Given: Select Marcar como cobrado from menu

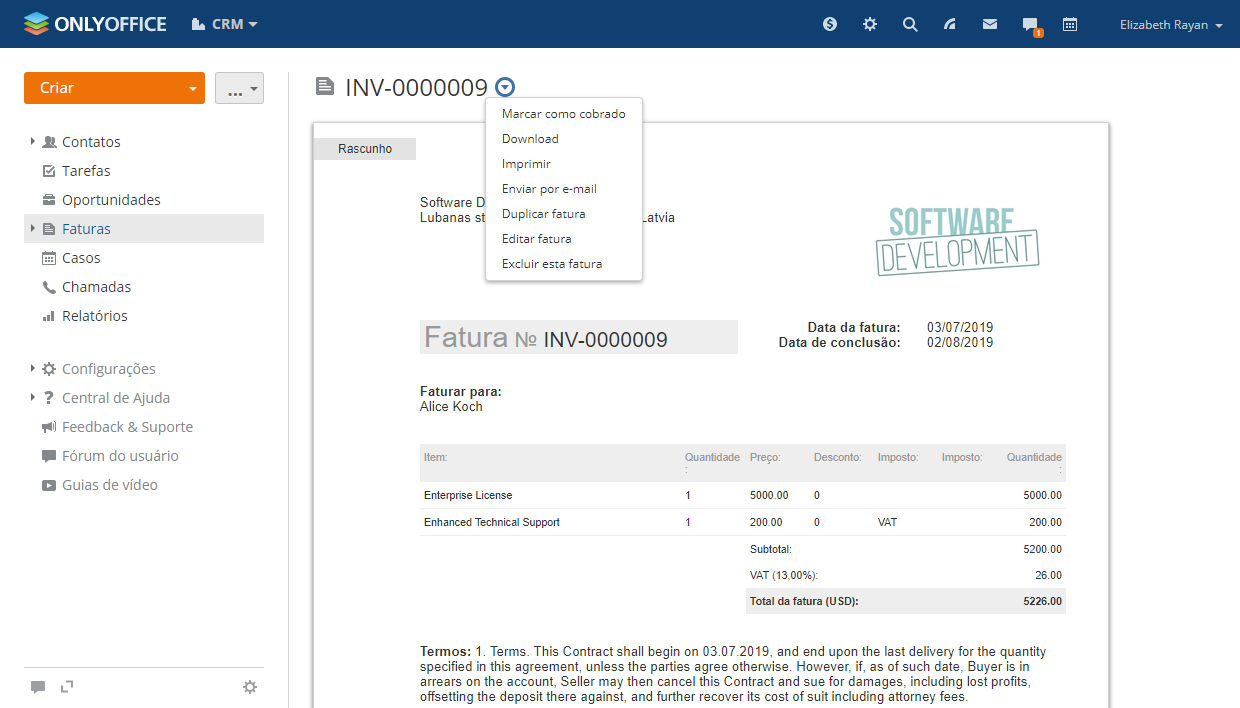Looking at the screenshot, I should (x=563, y=114).
